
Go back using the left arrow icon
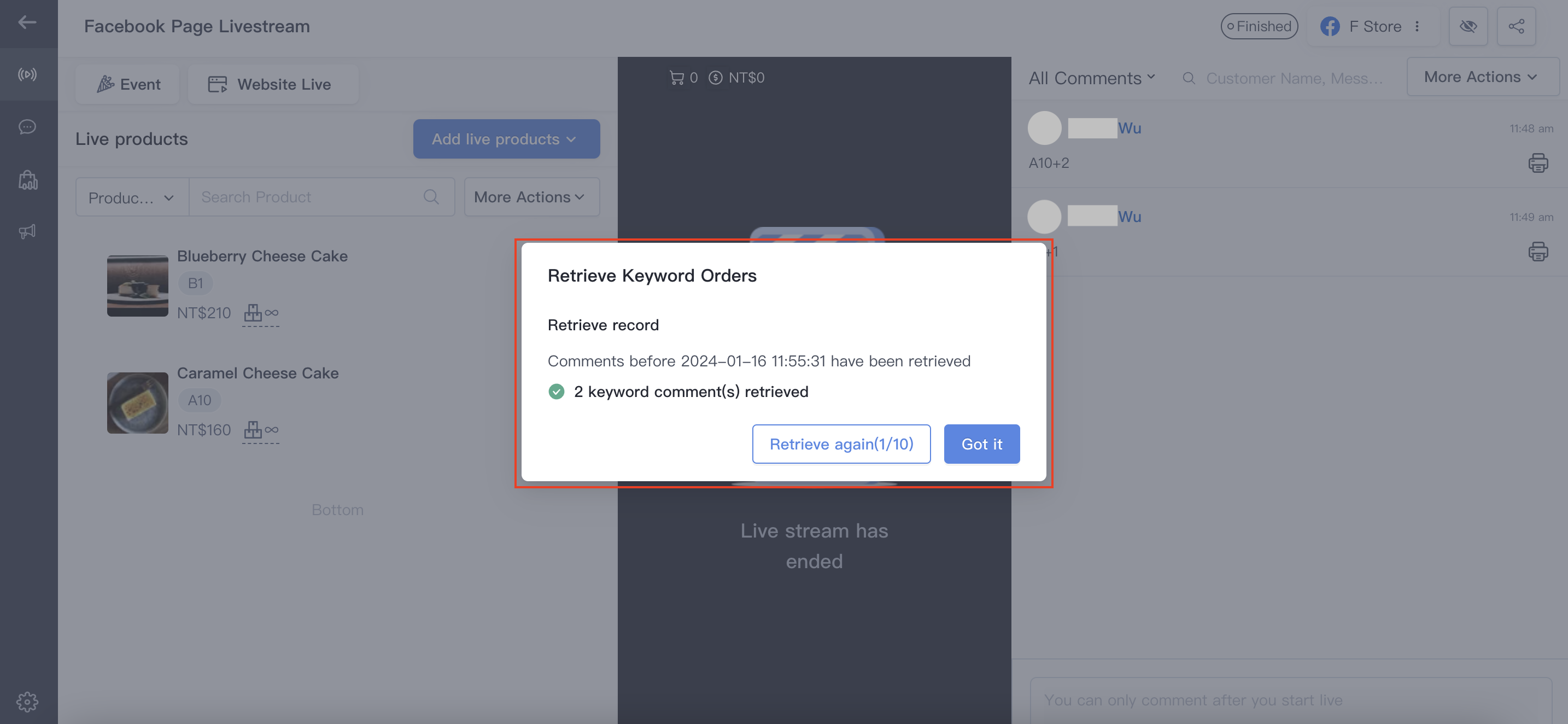pos(27,22)
